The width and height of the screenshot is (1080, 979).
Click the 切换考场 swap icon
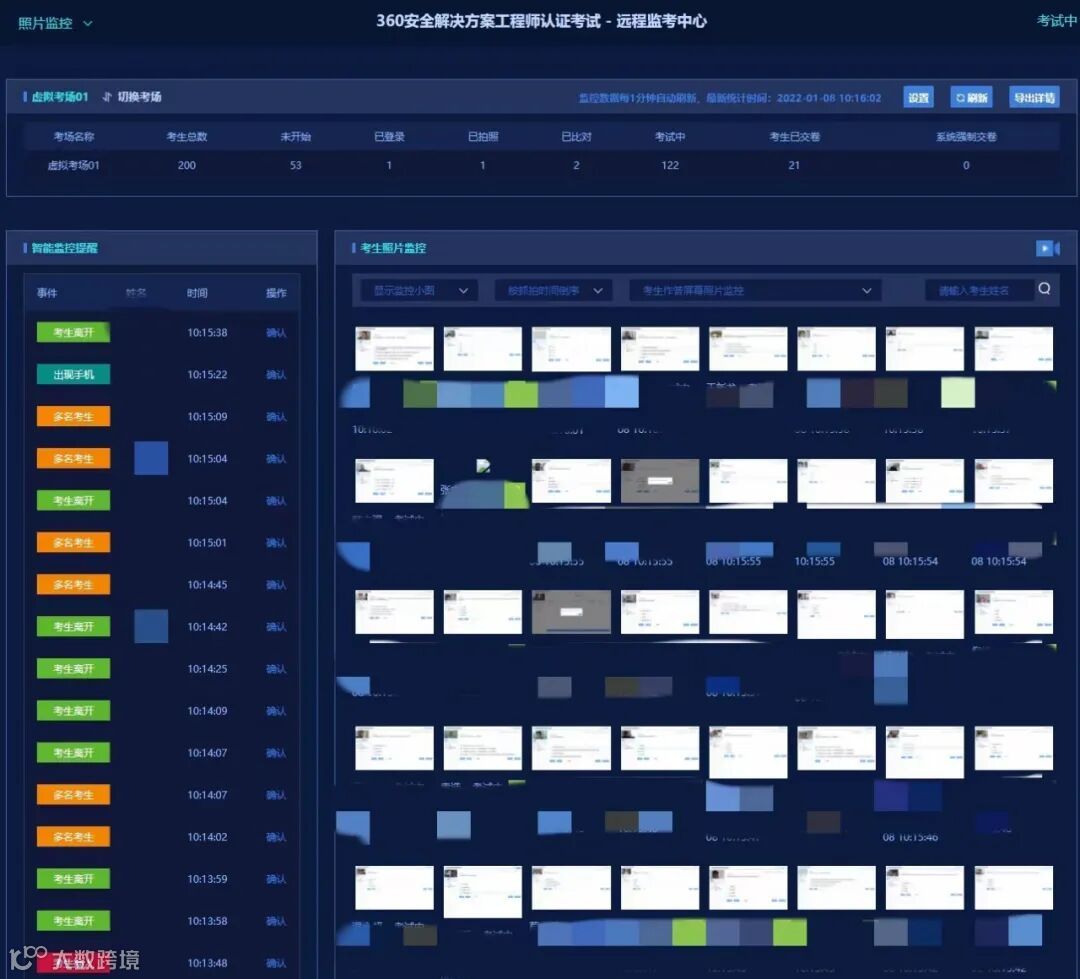point(107,97)
